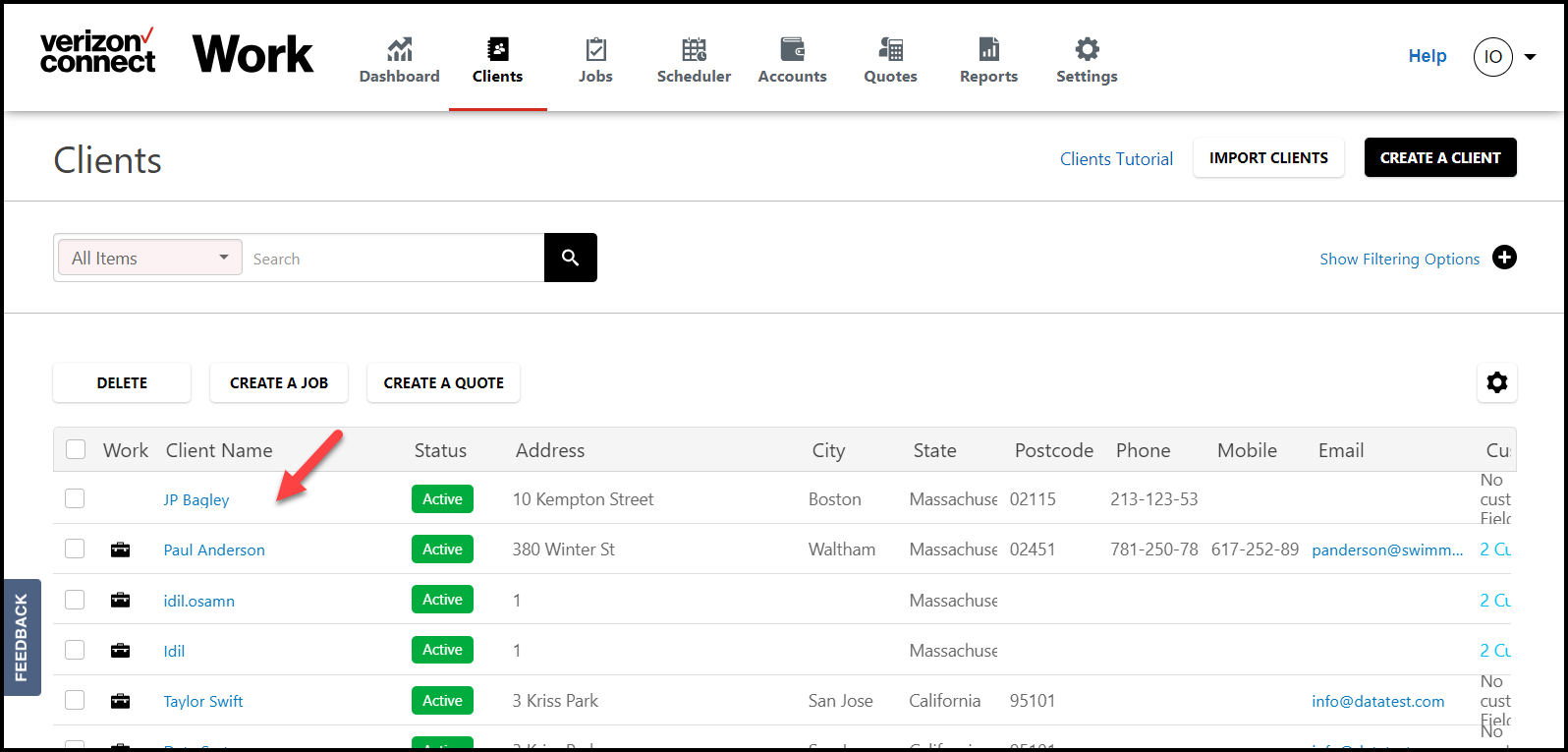Image resolution: width=1568 pixels, height=752 pixels.
Task: Check the box for Taylor Swift row
Action: pos(75,700)
